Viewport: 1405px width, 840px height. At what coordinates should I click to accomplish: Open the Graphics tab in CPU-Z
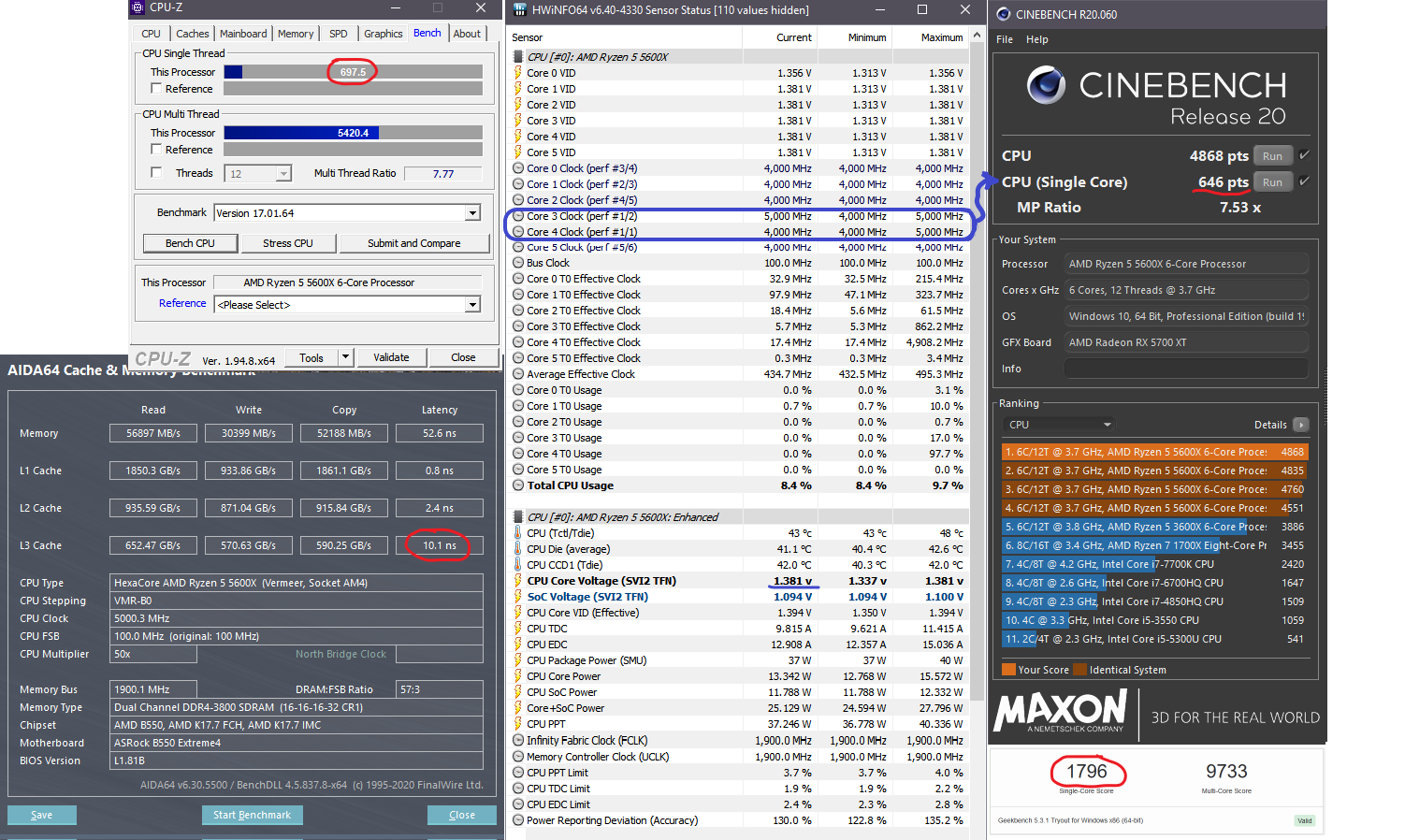coord(384,34)
